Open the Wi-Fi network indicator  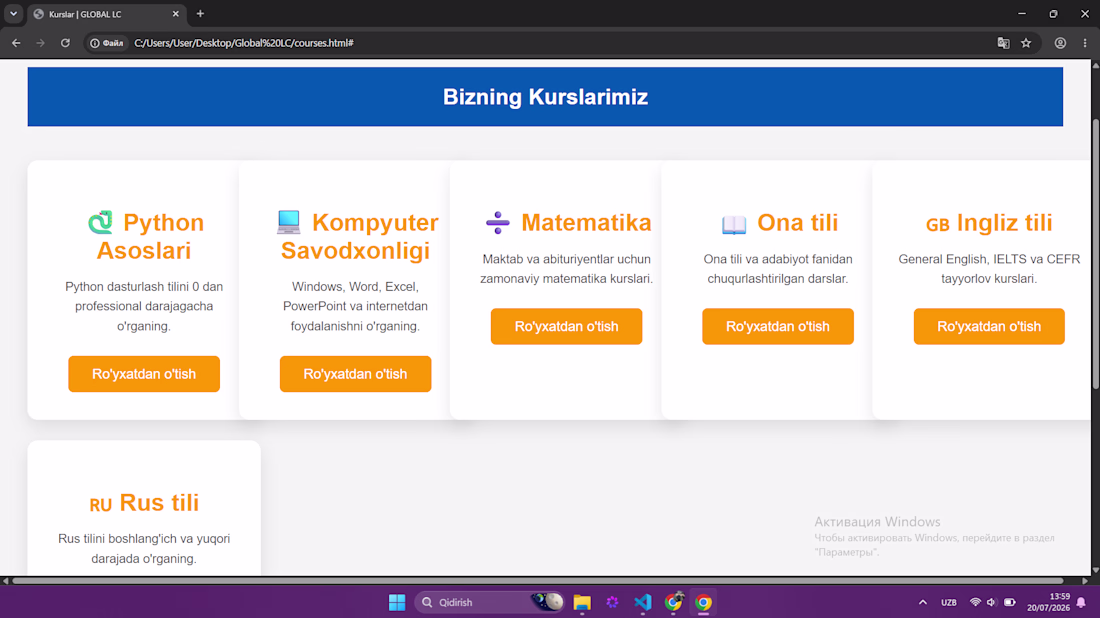[975, 602]
